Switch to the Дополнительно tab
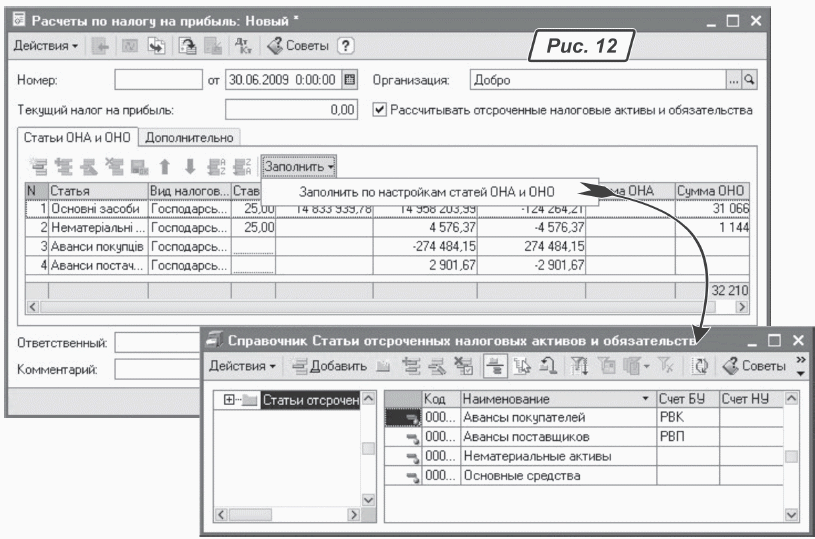 [189, 137]
